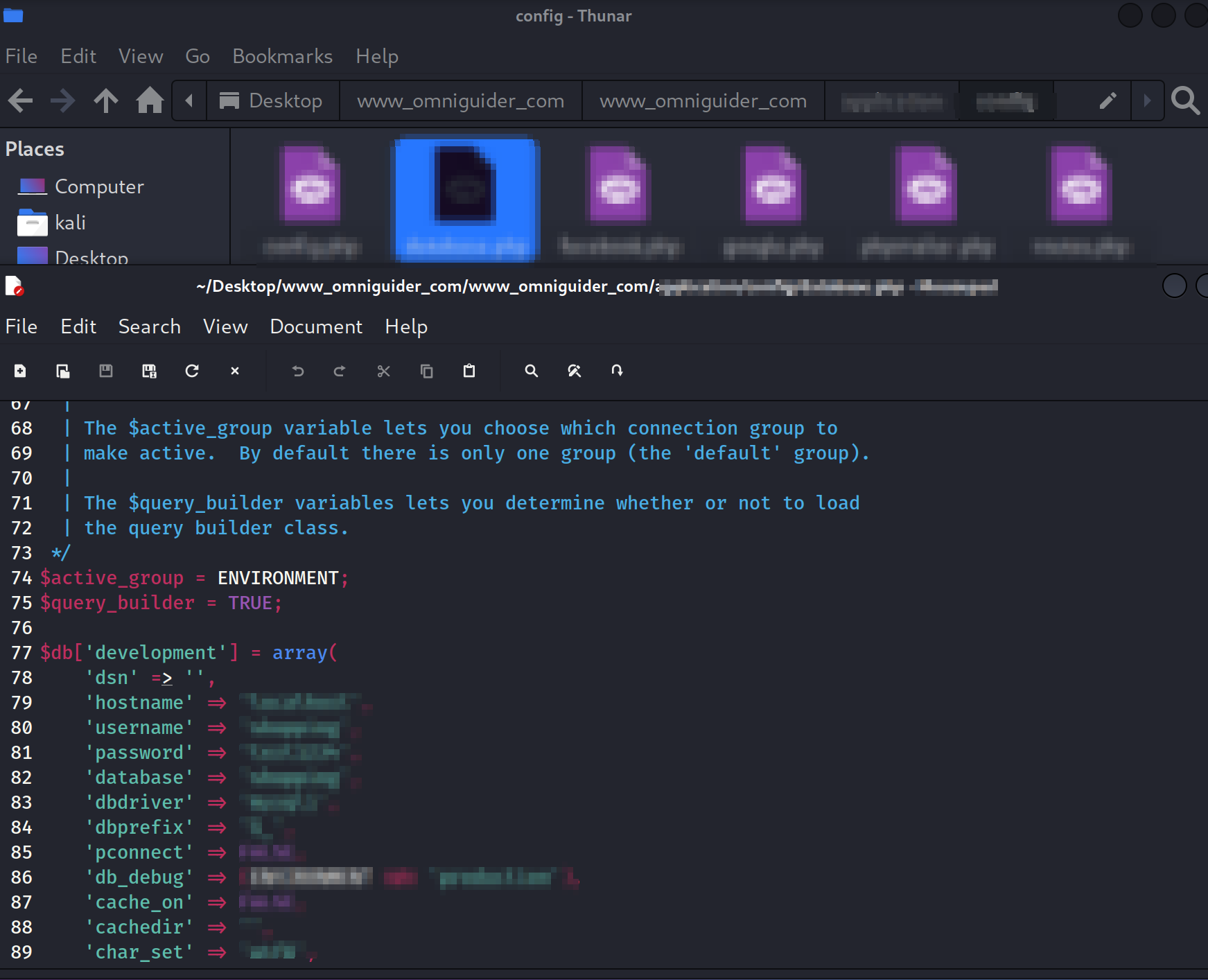Screen dimensions: 1208x980
Task: Select last PHP file icon in Thunar
Action: 1081,184
